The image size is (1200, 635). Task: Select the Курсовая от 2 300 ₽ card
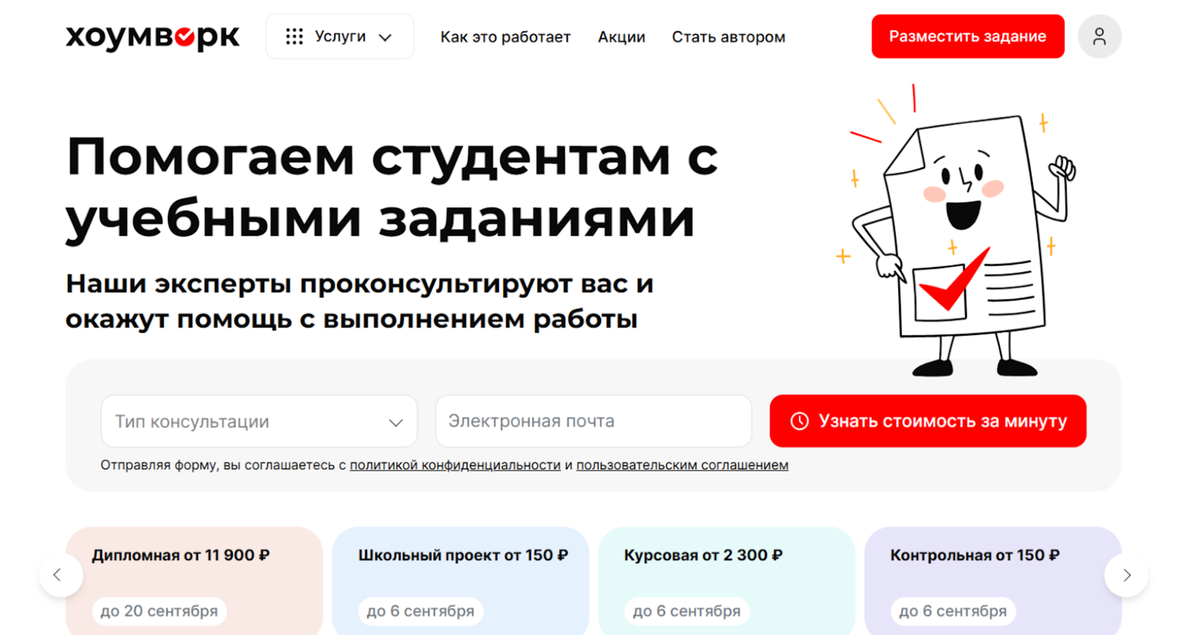click(727, 581)
